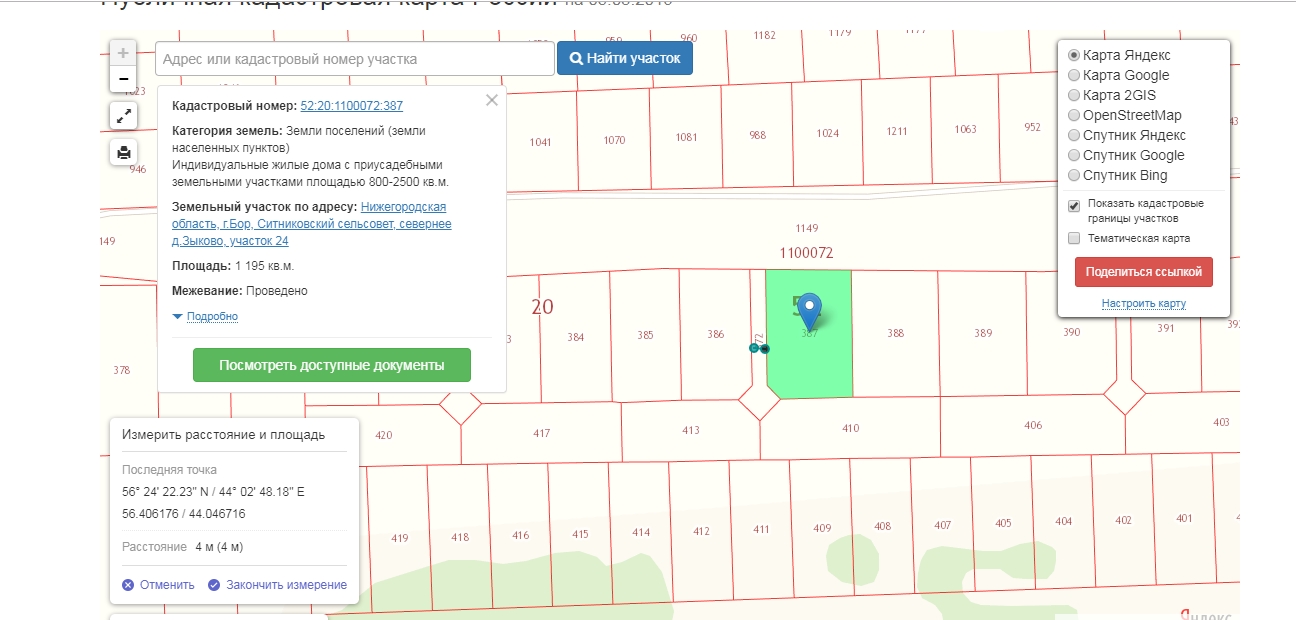1296x620 pixels.
Task: Close the parcel info popup
Action: [x=491, y=100]
